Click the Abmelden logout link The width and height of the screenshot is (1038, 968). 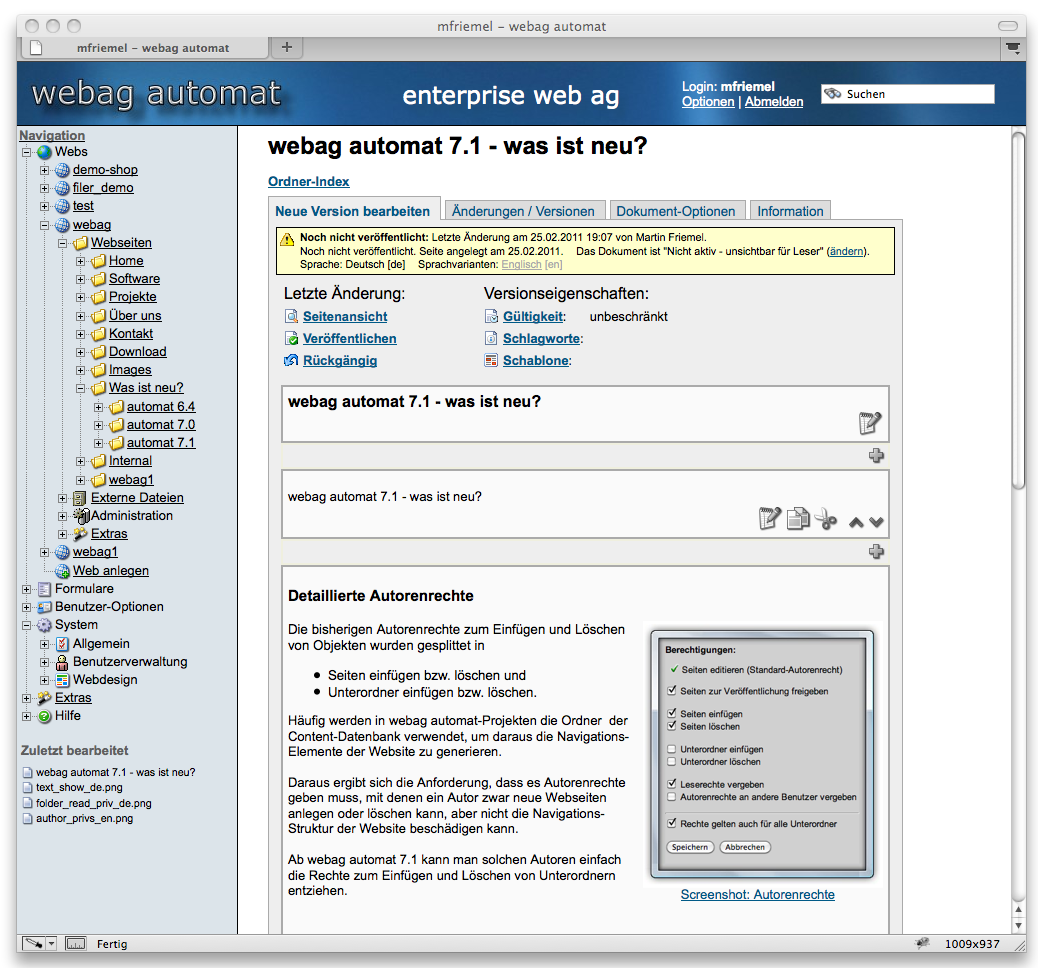pos(774,102)
